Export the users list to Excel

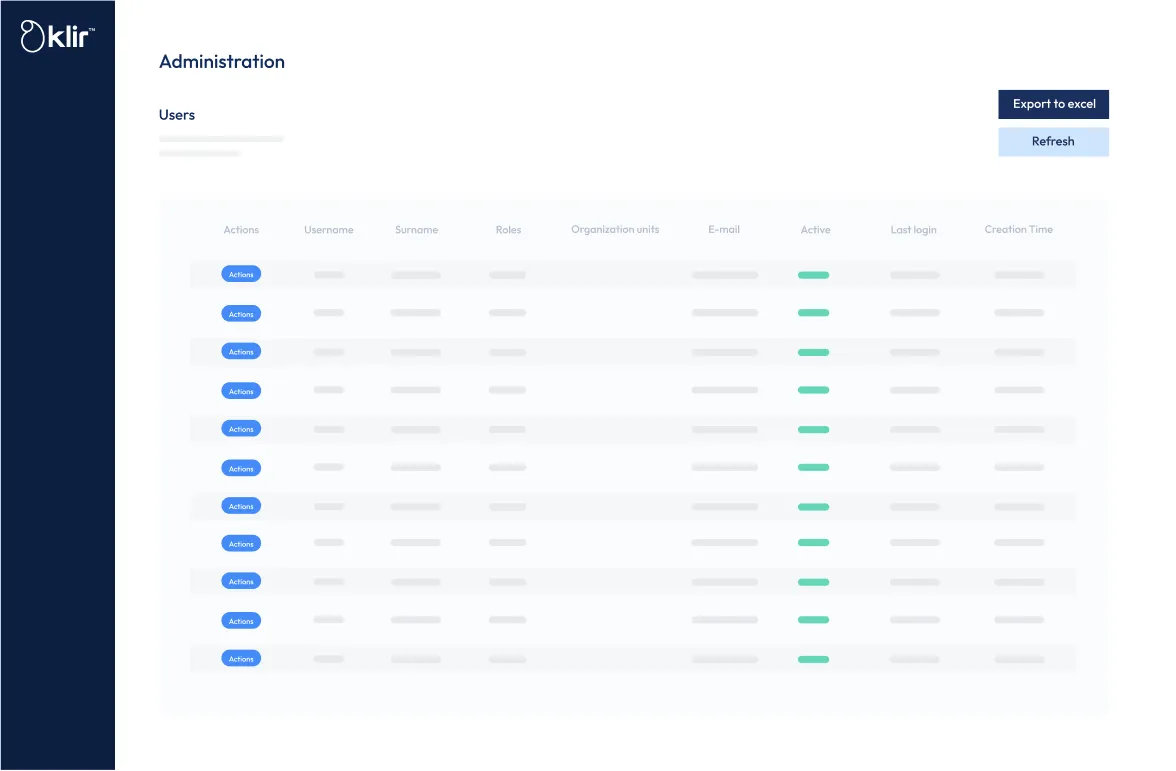click(1053, 104)
